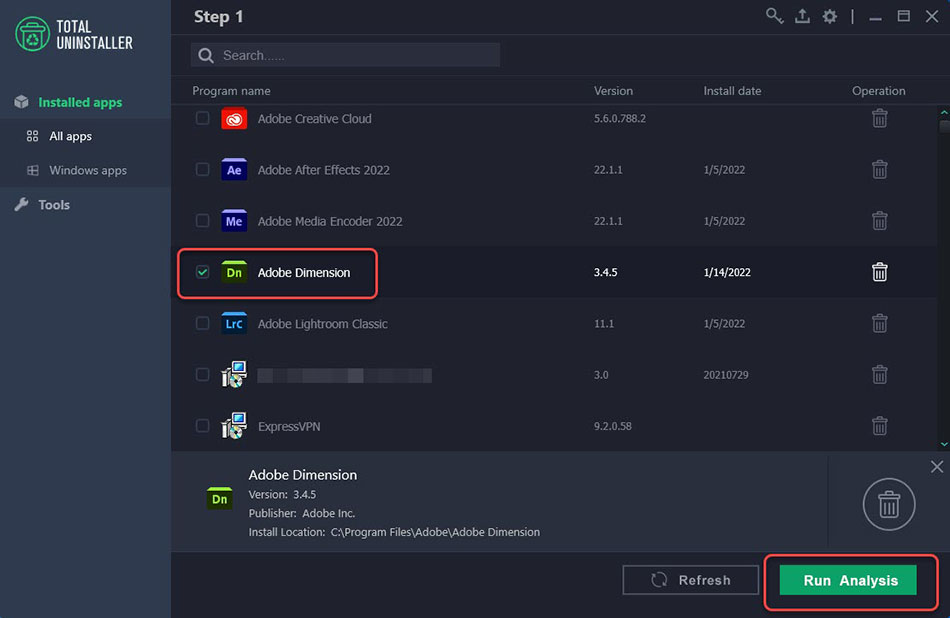950x618 pixels.
Task: Click the trash icon for Adobe After Effects 2022
Action: coord(879,170)
